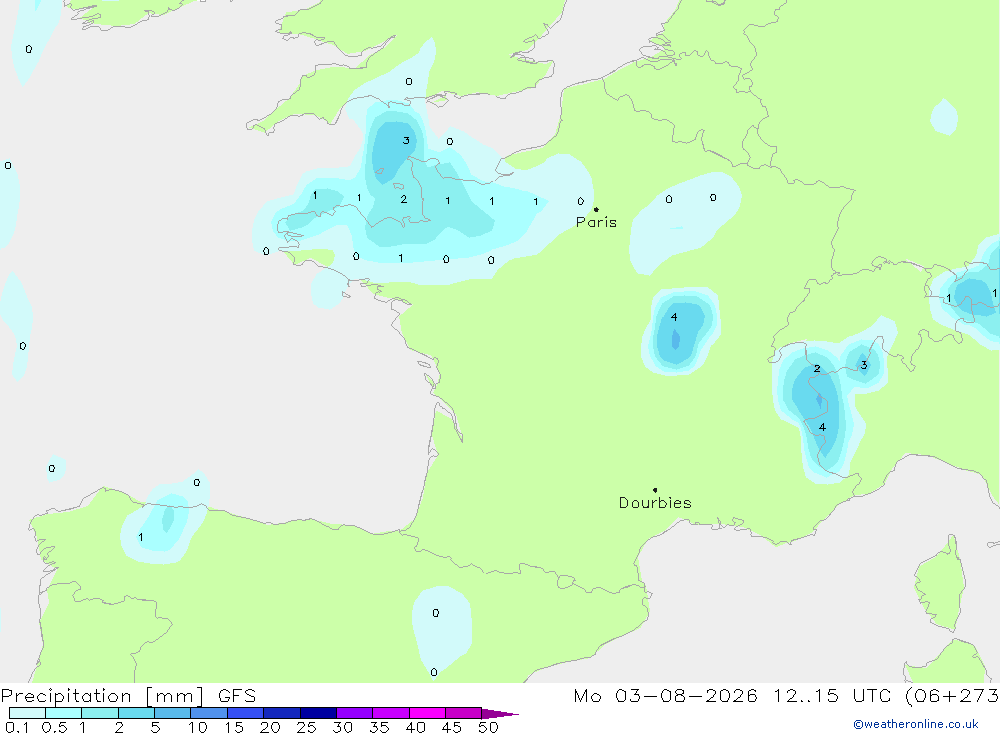Click the Dourbies location label
1000x733 pixels.
pyautogui.click(x=655, y=503)
